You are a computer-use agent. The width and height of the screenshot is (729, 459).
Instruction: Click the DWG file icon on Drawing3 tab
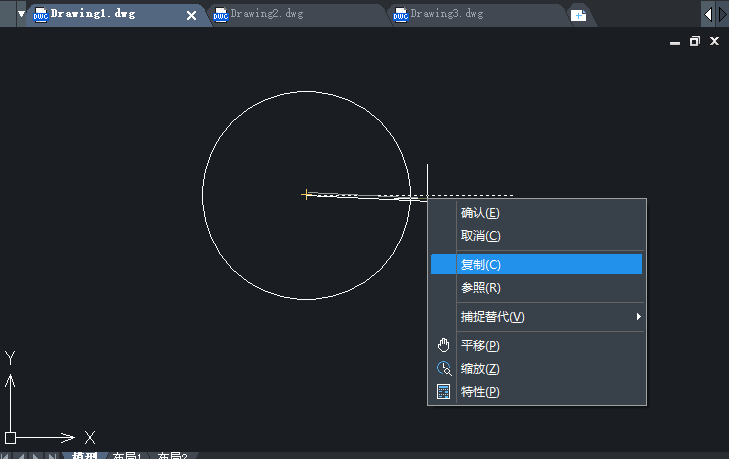(x=400, y=15)
